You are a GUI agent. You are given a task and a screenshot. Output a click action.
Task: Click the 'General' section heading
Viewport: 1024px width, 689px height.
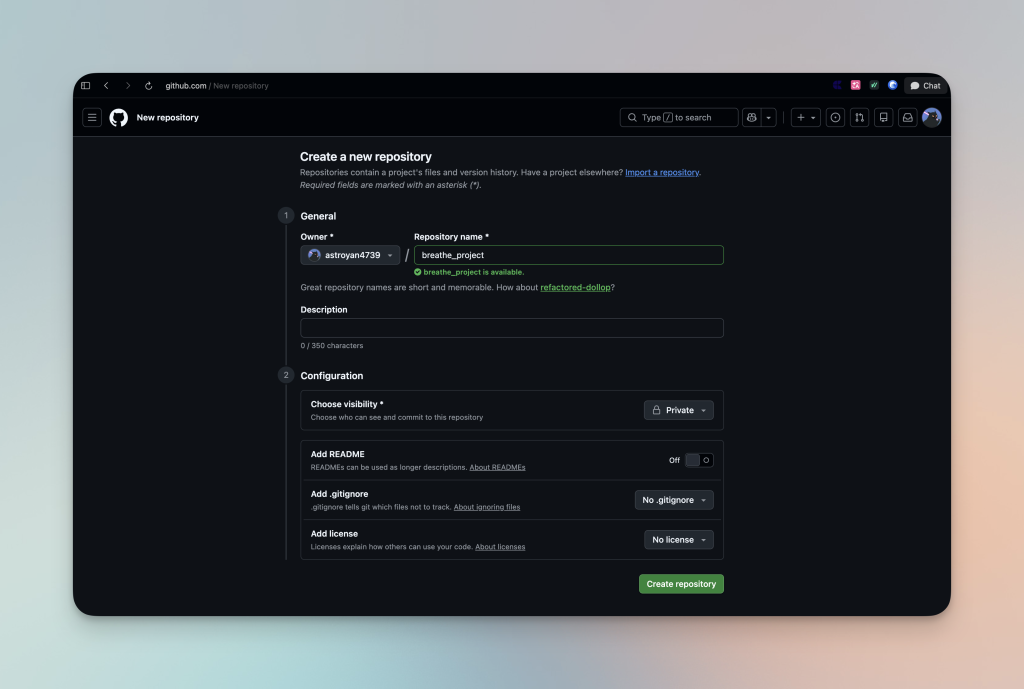pos(318,216)
